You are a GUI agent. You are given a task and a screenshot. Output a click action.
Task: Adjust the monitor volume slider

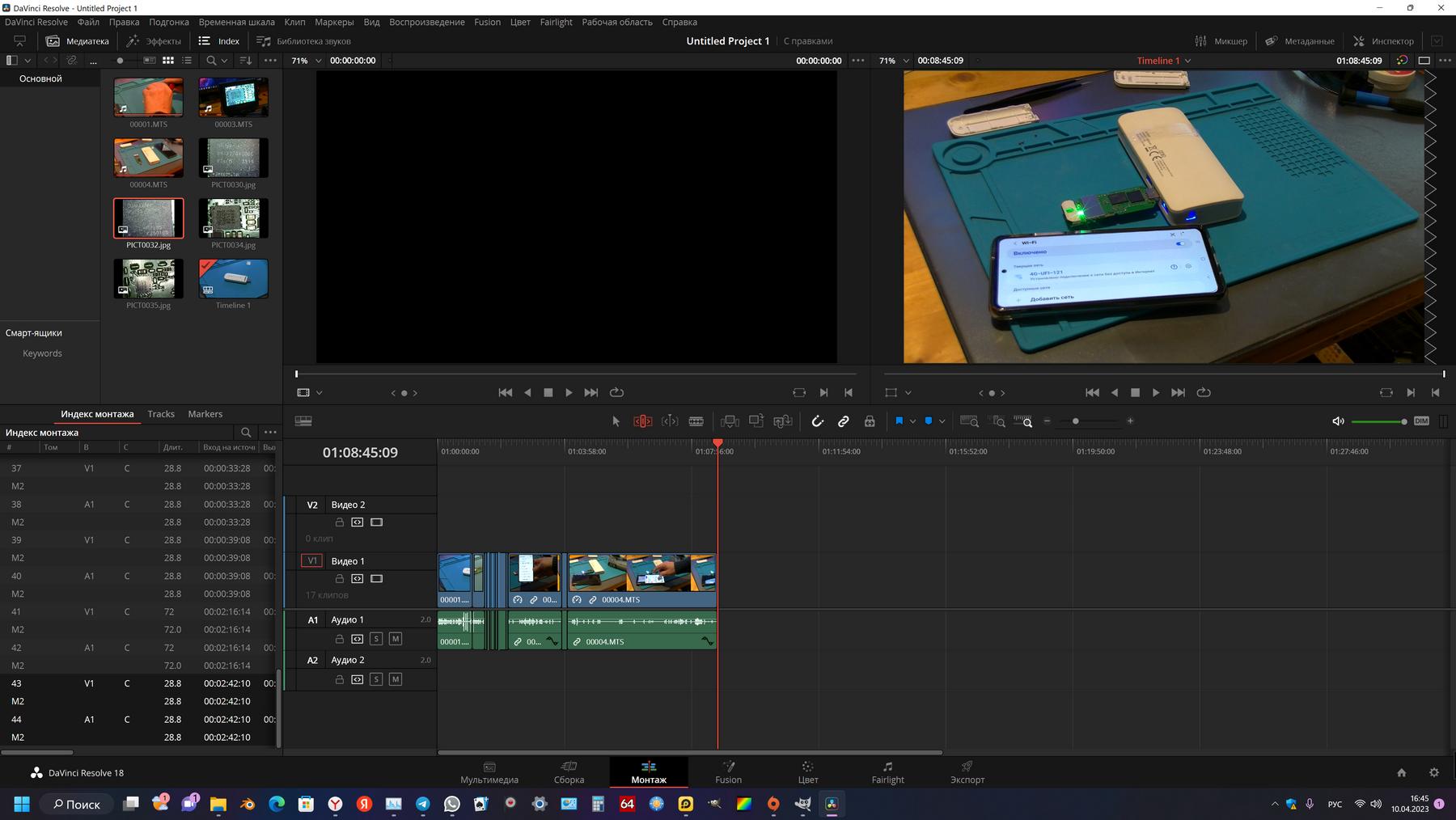pyautogui.click(x=1378, y=421)
